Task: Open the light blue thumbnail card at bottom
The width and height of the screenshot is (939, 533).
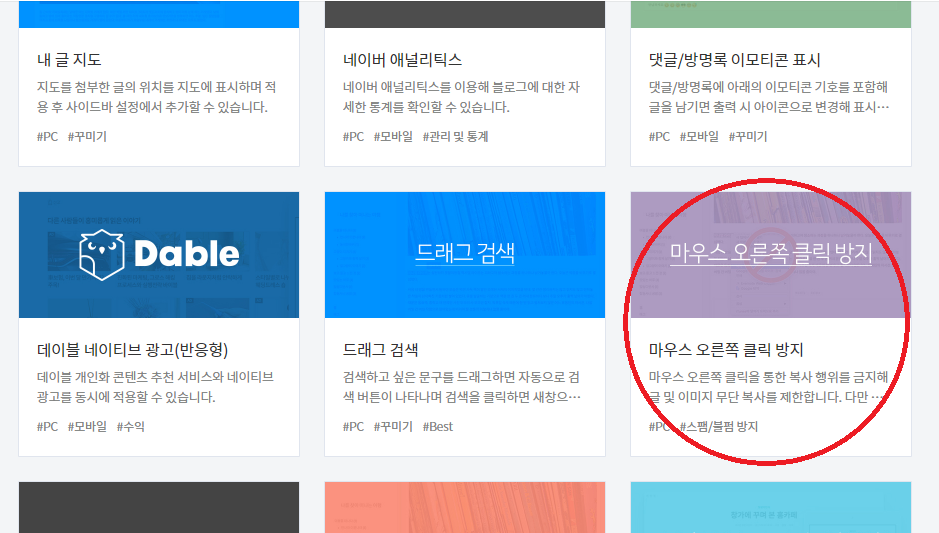Action: pyautogui.click(x=771, y=507)
